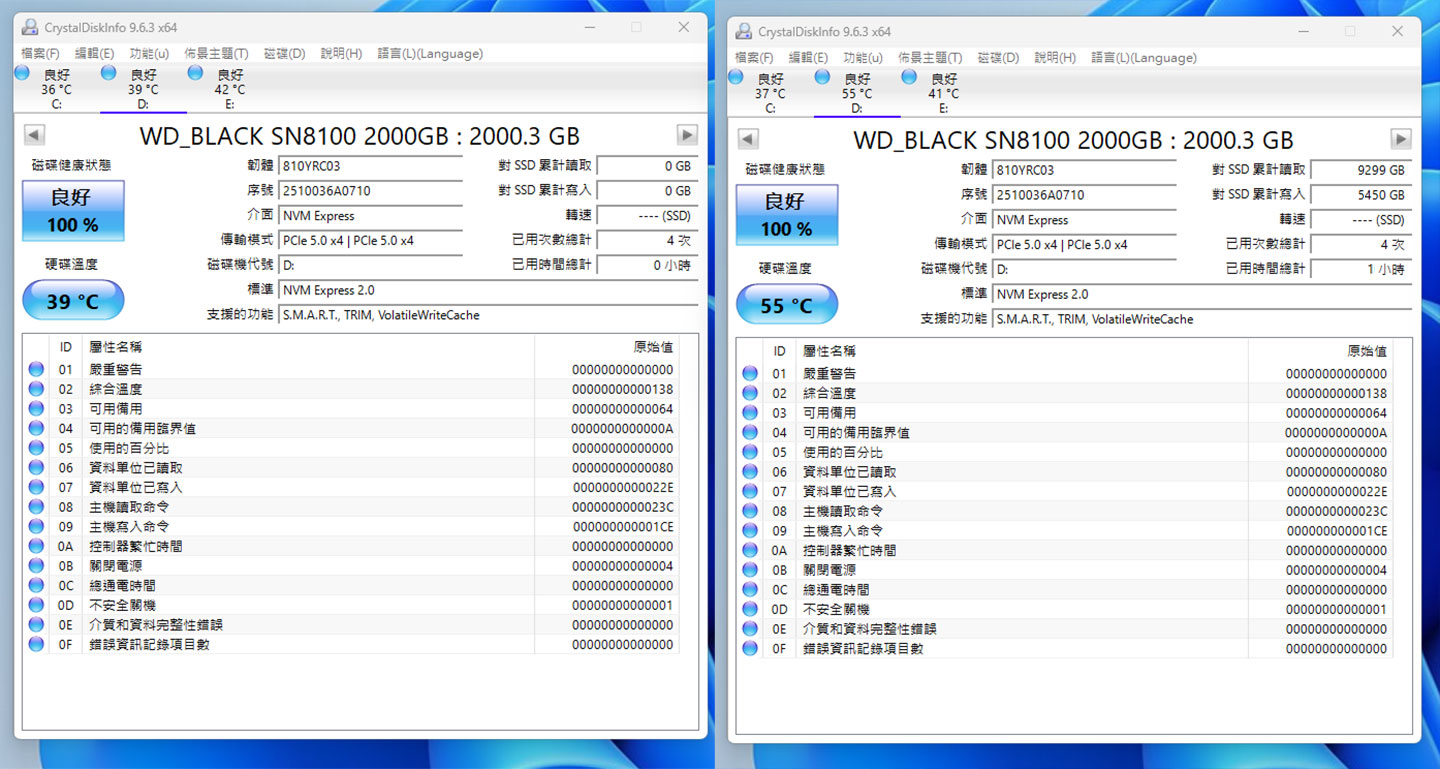Click the 55 °C disk temperature indicator
The width and height of the screenshot is (1440, 769).
[786, 303]
